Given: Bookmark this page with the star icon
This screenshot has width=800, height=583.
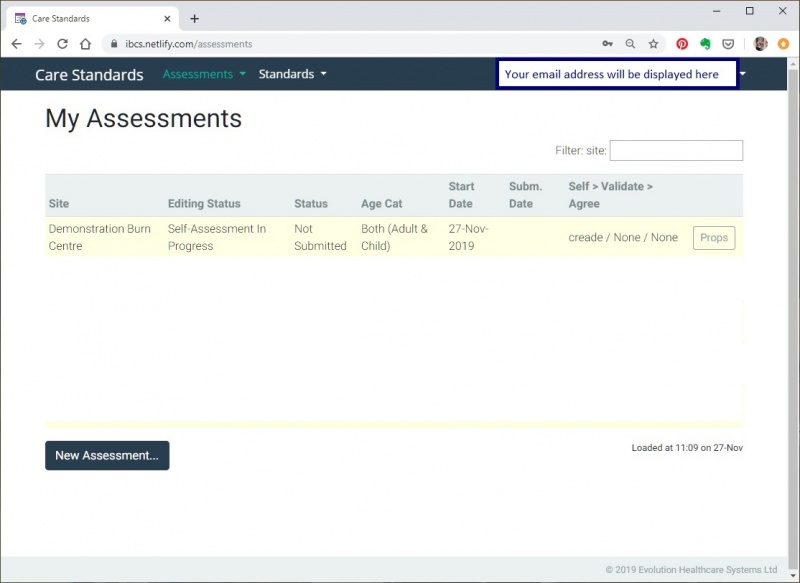Looking at the screenshot, I should point(654,44).
